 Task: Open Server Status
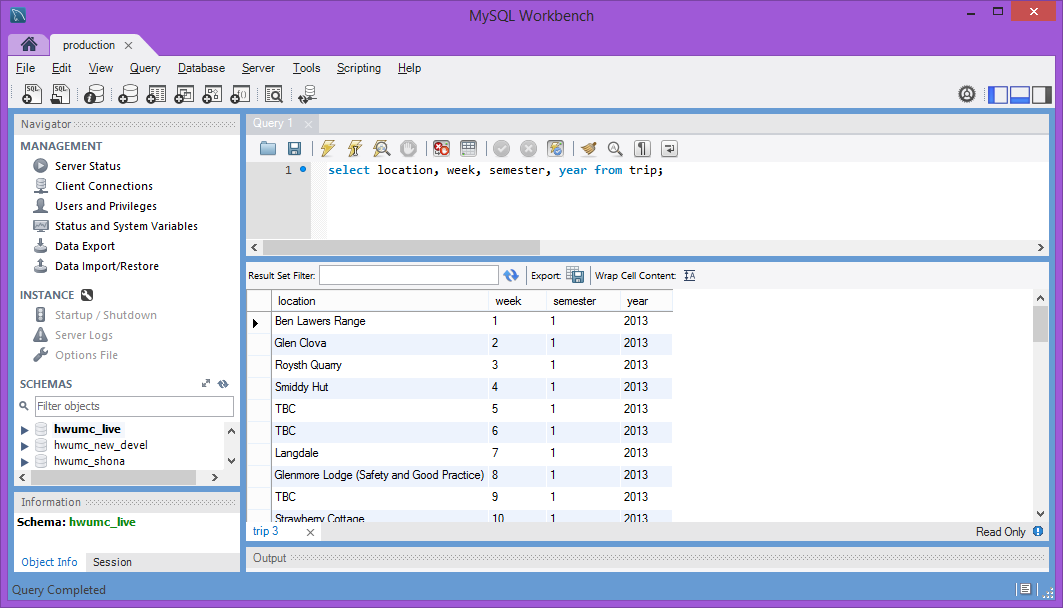(88, 166)
